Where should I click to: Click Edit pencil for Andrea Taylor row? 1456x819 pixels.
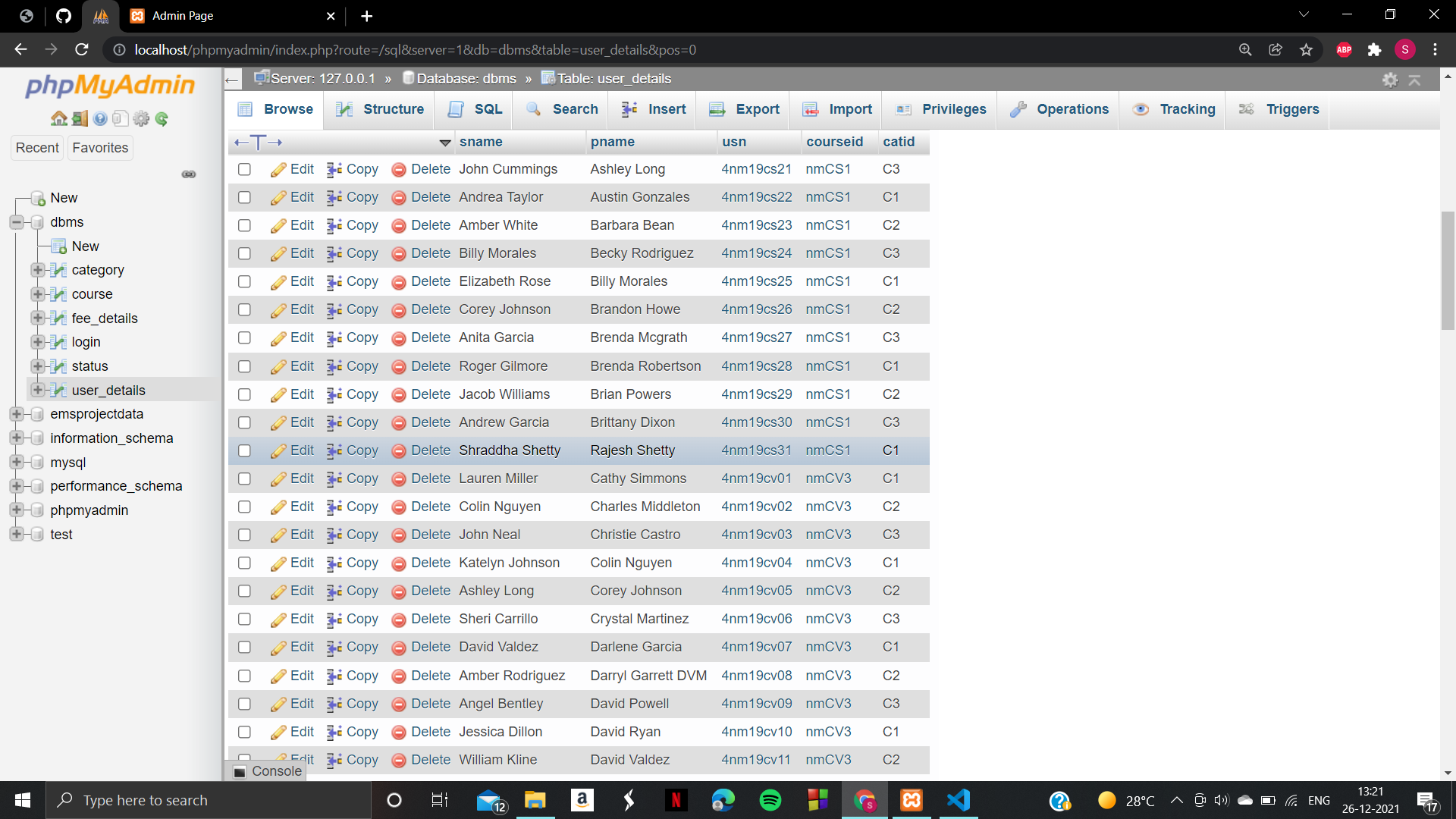coord(278,198)
